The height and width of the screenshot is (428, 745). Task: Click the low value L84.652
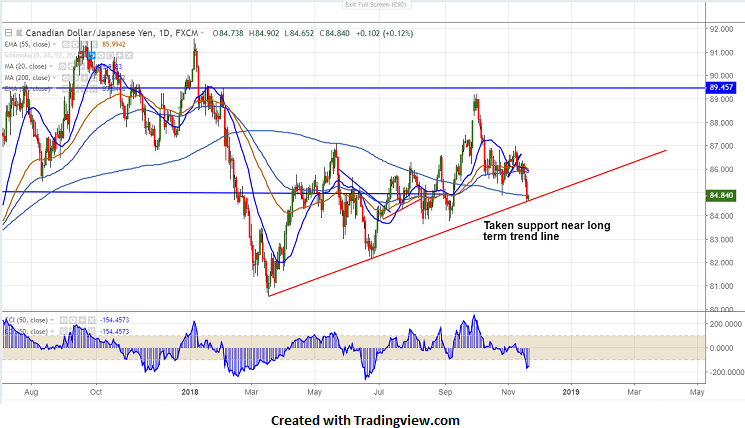click(x=299, y=33)
